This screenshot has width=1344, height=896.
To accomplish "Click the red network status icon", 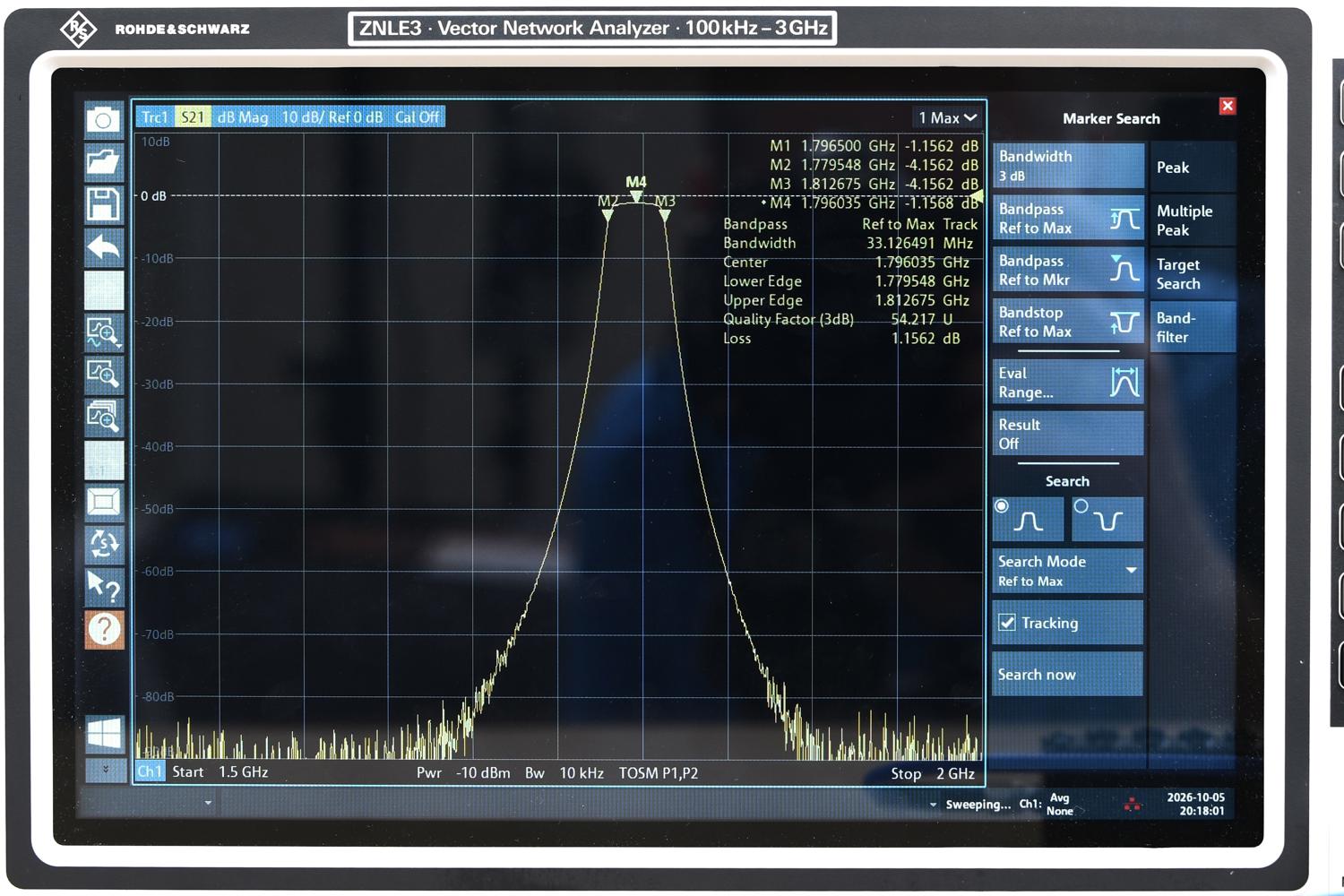I will [x=1133, y=805].
